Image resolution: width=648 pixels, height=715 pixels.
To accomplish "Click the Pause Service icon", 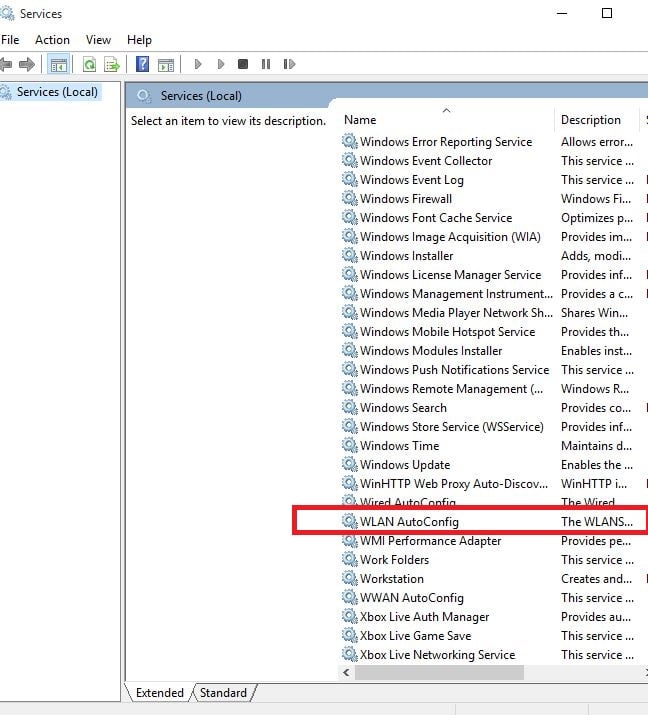I will (266, 64).
